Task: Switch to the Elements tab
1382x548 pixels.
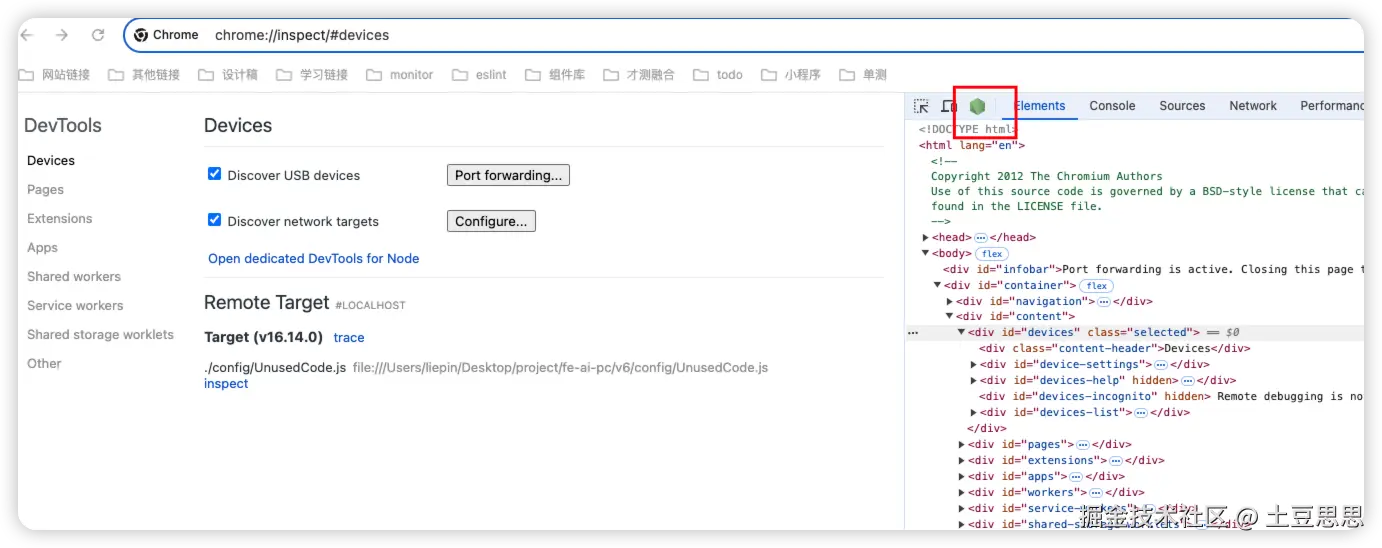Action: click(1040, 106)
